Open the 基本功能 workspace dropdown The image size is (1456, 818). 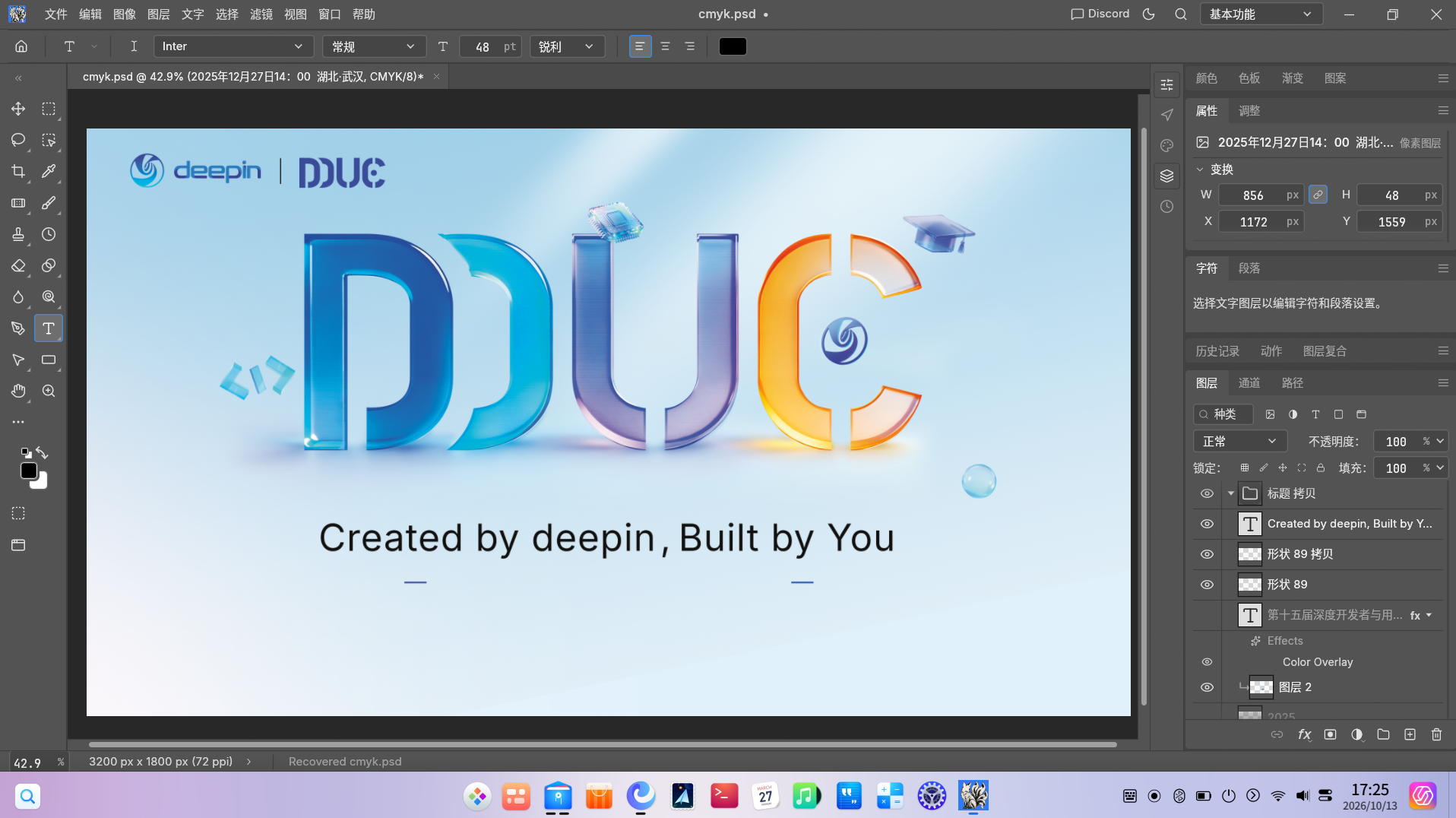pos(1261,14)
